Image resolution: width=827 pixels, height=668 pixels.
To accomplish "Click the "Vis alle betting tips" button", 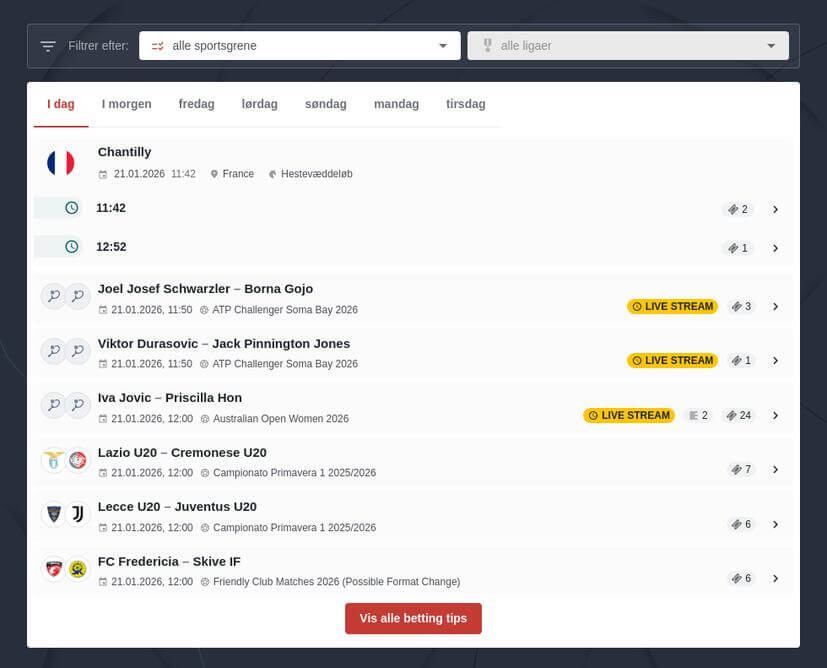I will 413,618.
